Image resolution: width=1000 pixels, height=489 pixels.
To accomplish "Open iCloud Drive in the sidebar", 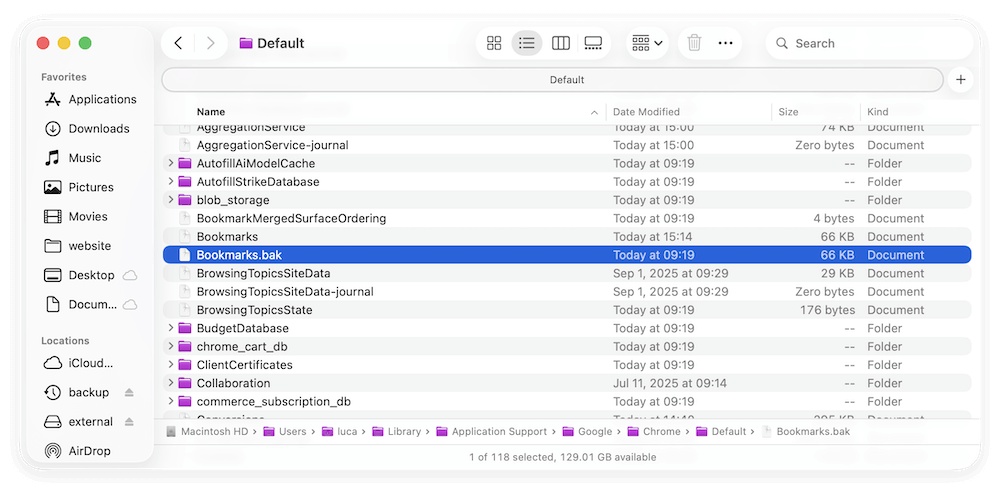I will tap(78, 363).
